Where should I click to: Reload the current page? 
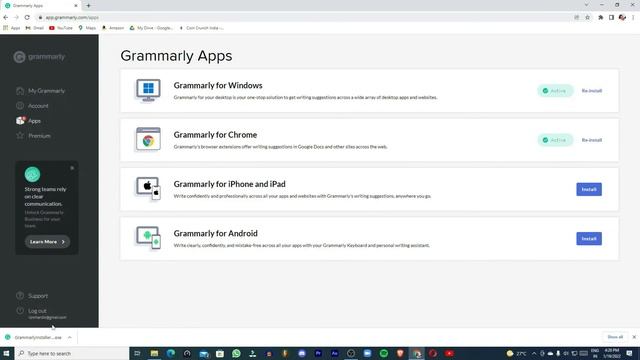[x=27, y=17]
